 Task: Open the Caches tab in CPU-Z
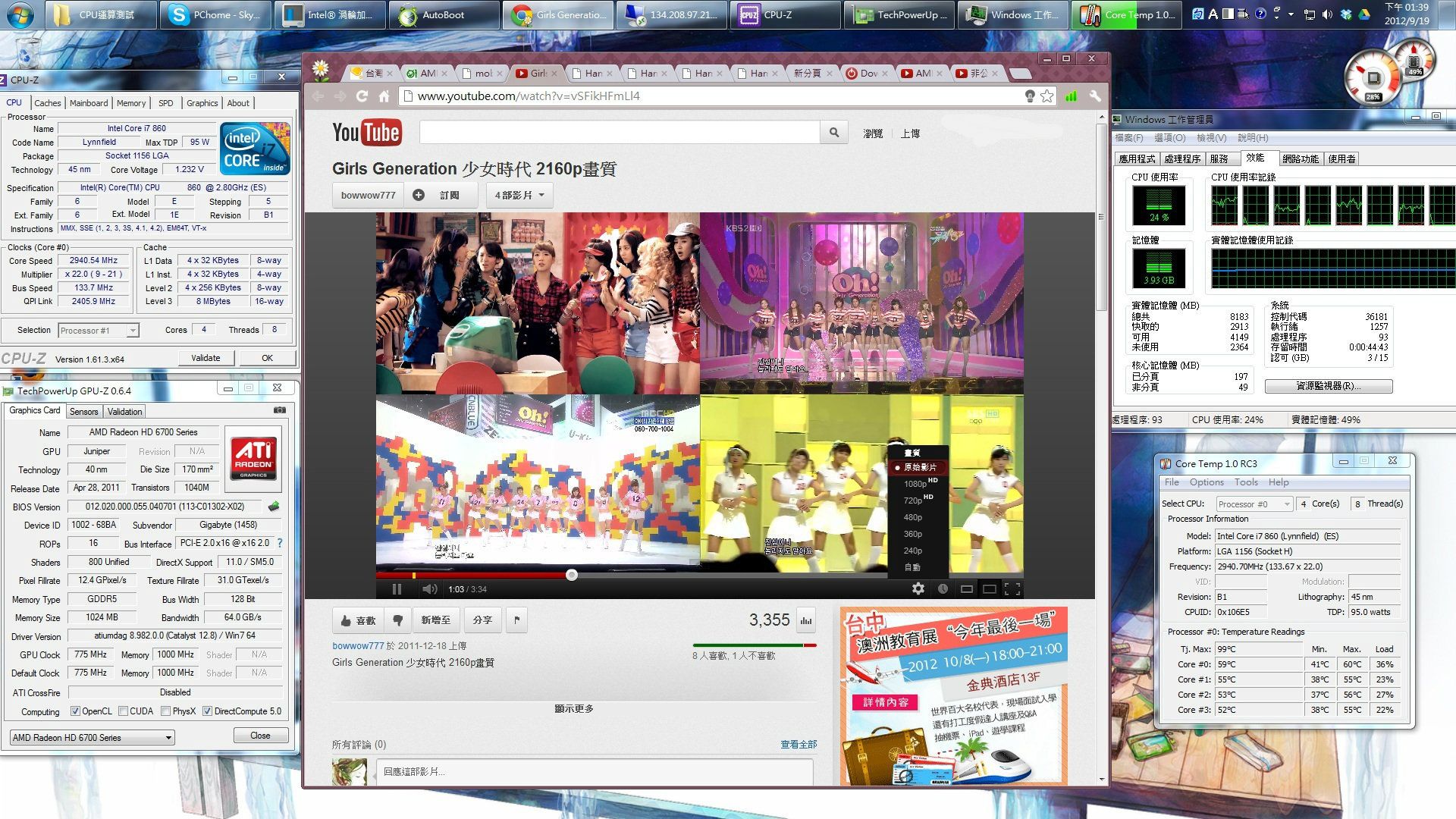[x=47, y=103]
